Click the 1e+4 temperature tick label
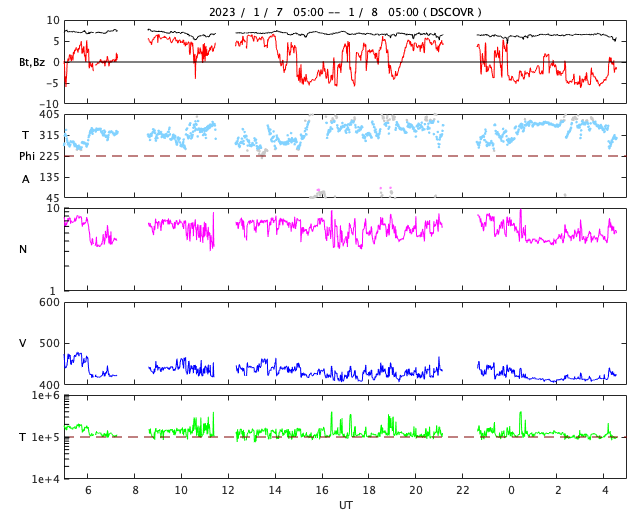Image resolution: width=640 pixels, height=512 pixels. click(x=46, y=479)
